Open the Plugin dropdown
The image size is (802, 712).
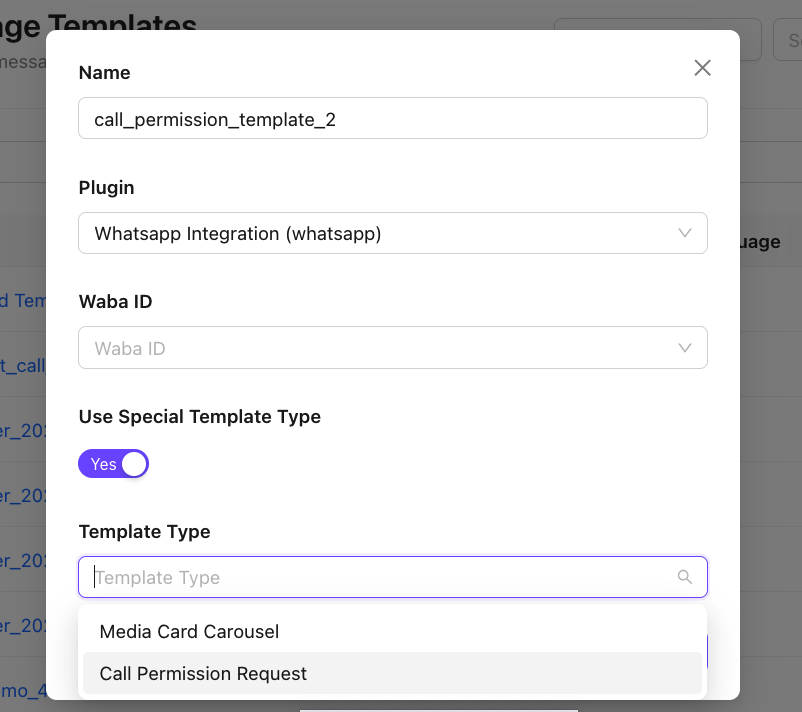pos(393,233)
